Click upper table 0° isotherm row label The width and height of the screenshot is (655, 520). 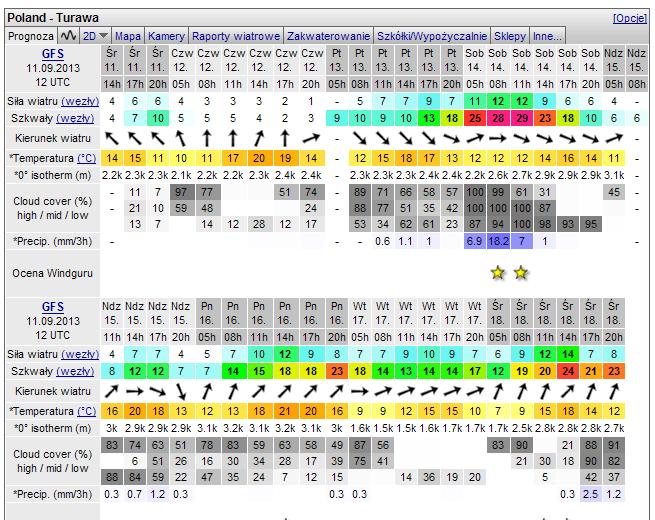pos(53,175)
